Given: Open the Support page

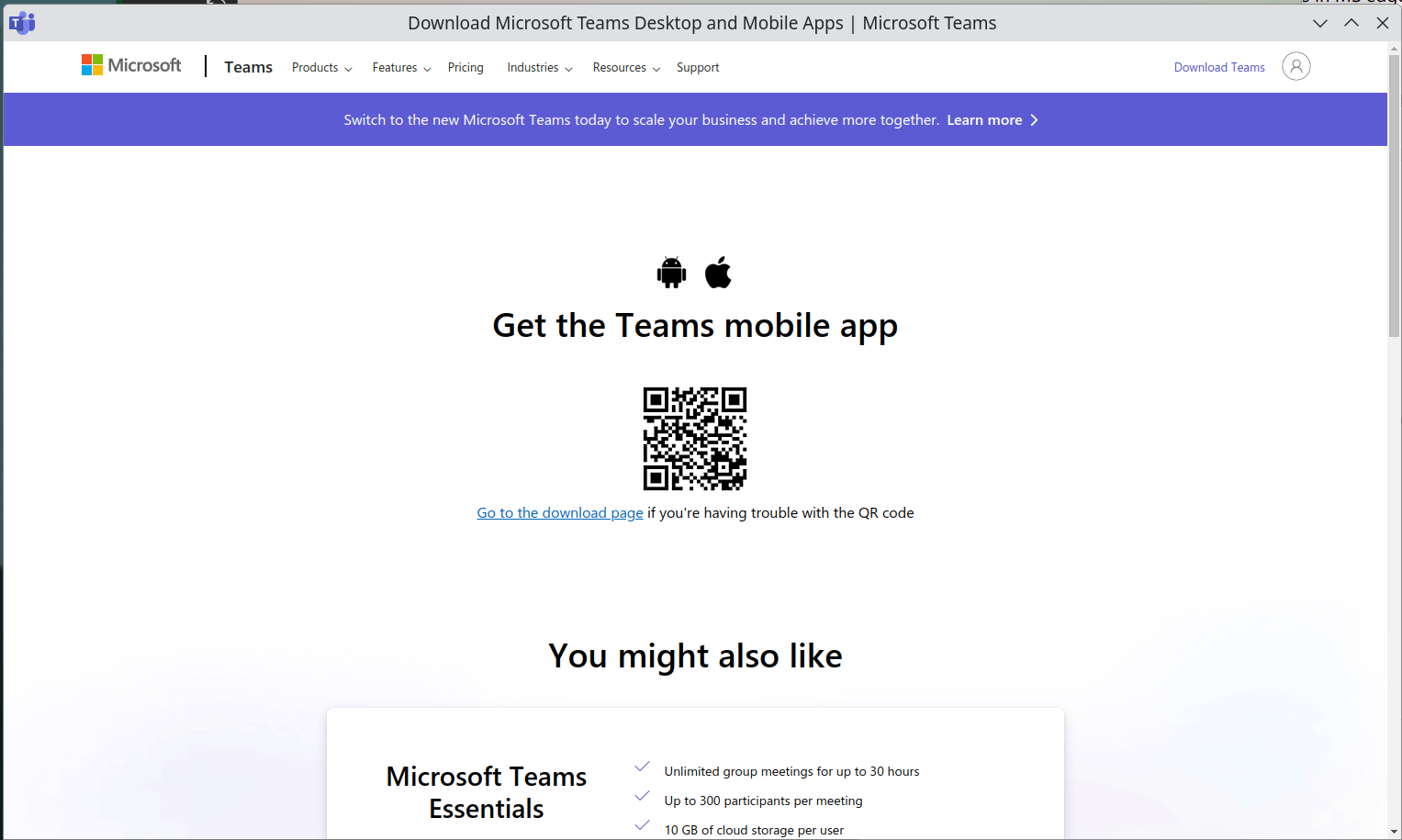Looking at the screenshot, I should click(698, 68).
